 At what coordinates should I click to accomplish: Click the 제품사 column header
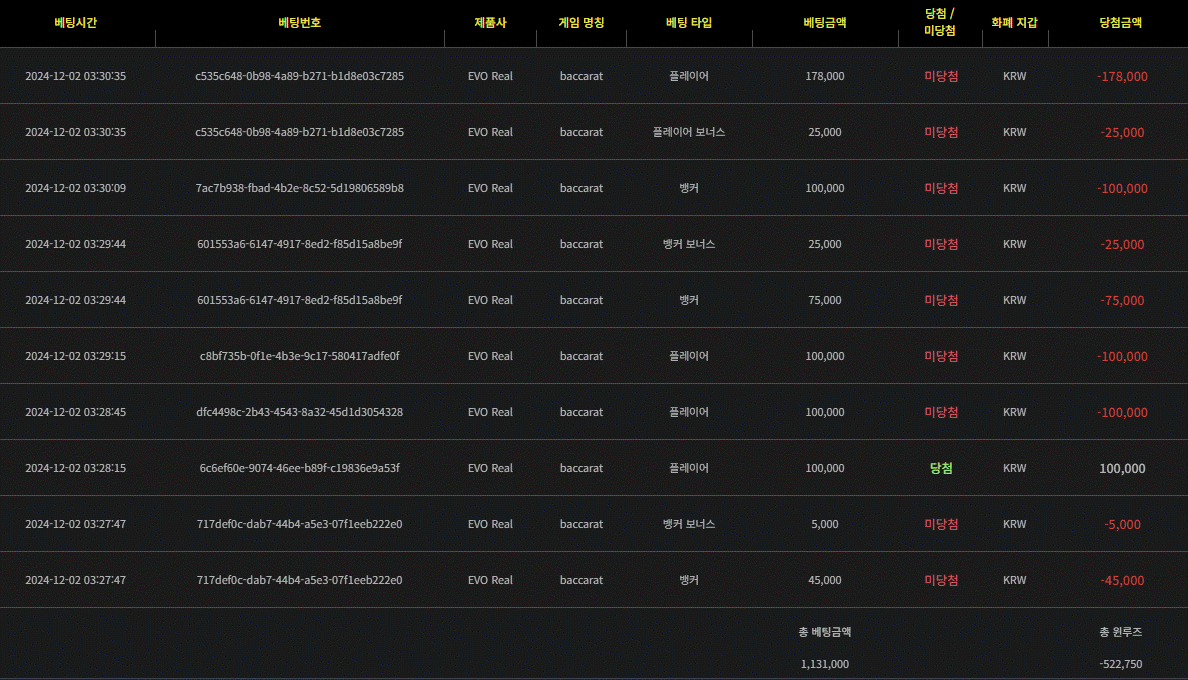[490, 22]
